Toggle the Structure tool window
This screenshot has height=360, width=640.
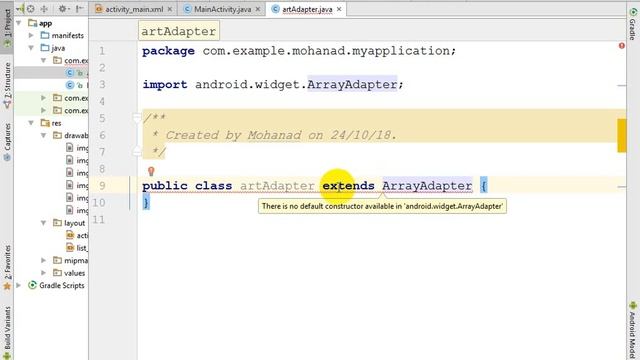pyautogui.click(x=7, y=85)
